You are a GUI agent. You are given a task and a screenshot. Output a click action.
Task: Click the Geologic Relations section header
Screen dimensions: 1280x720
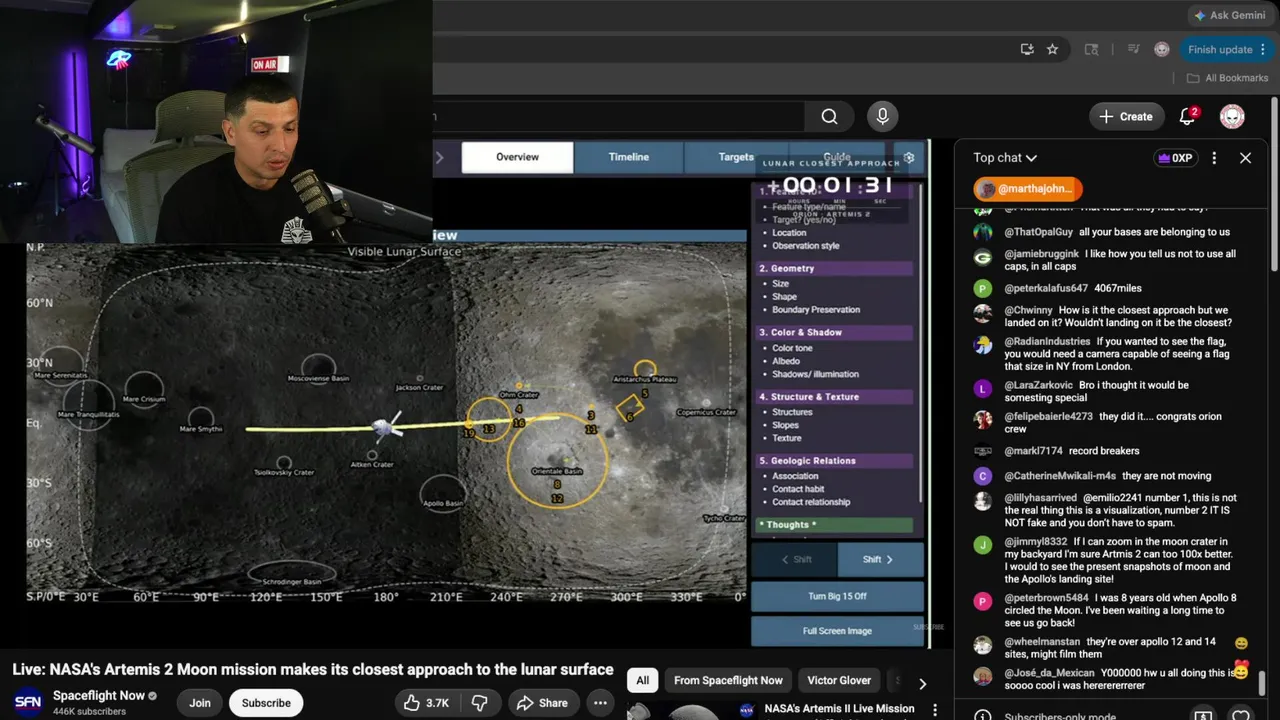(835, 461)
